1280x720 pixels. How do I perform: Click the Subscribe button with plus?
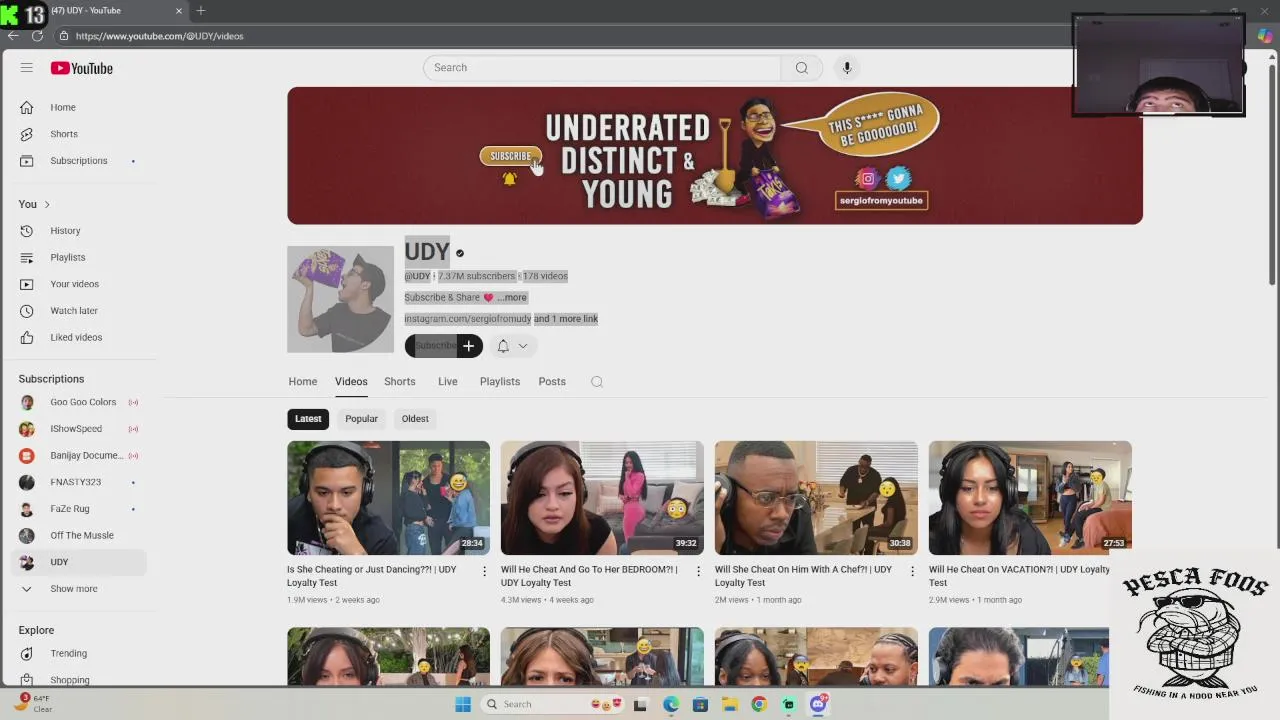444,346
